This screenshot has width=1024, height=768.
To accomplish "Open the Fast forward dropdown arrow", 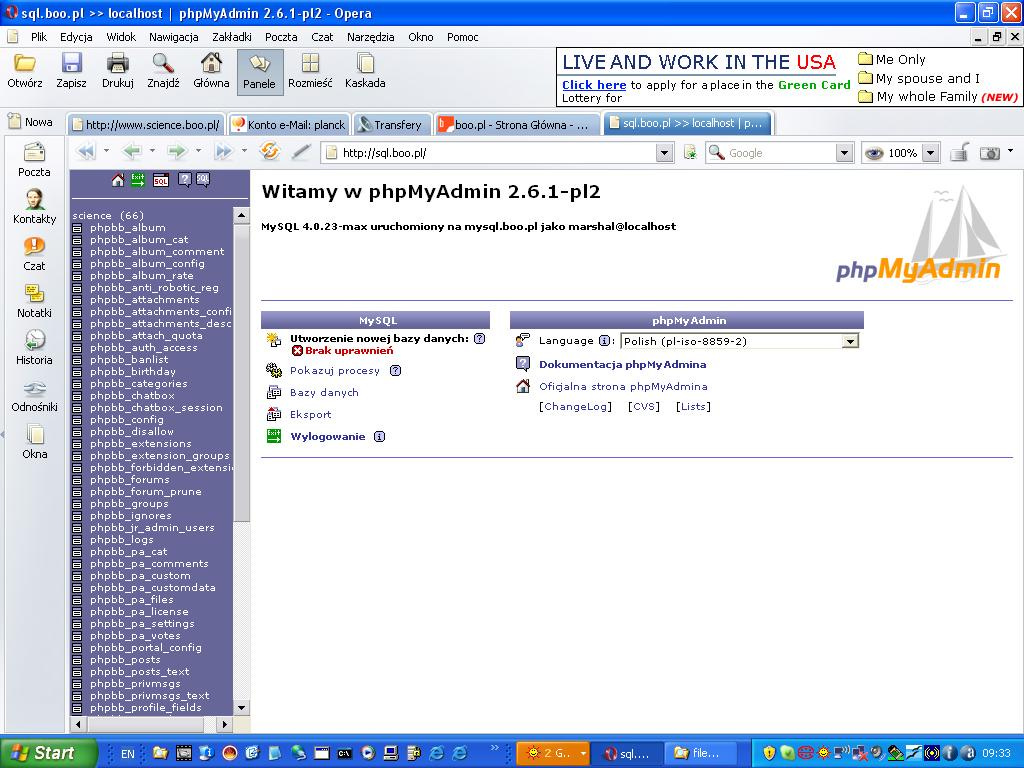I will 244,152.
